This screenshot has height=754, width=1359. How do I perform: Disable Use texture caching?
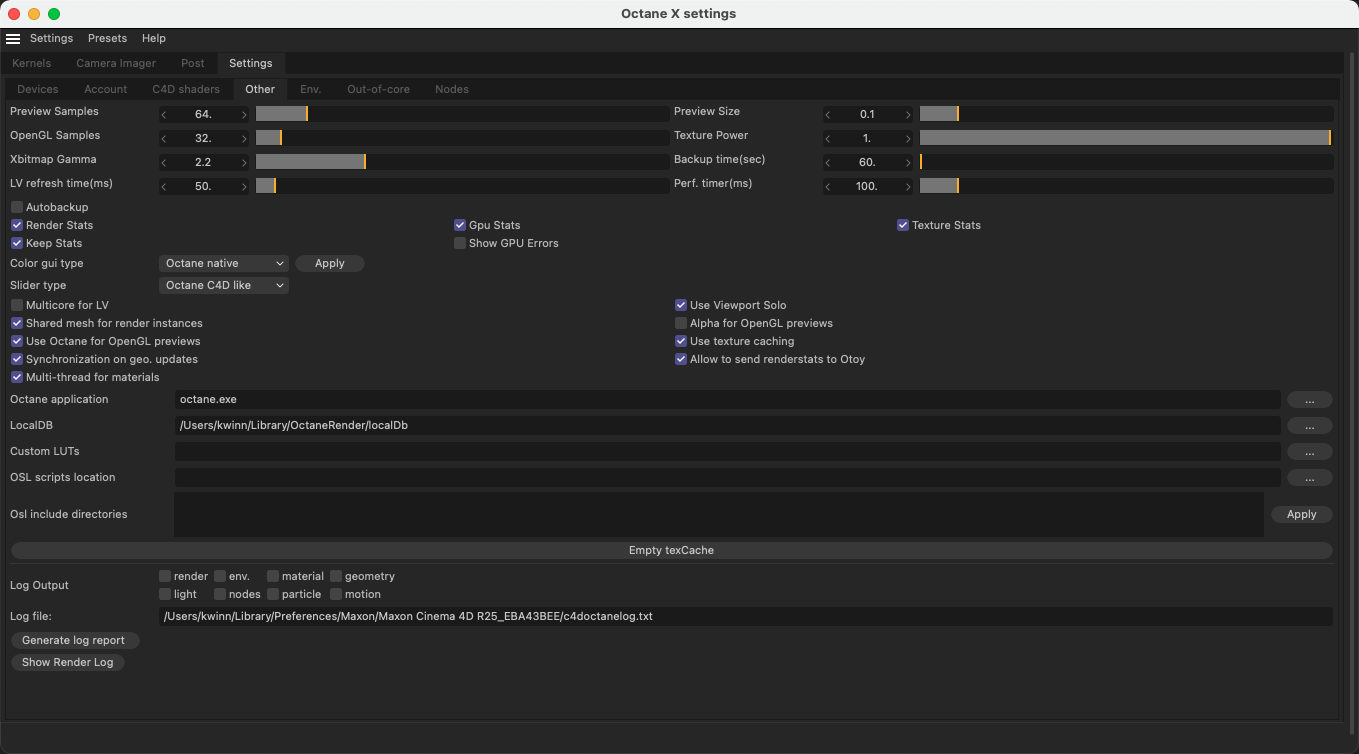tap(681, 341)
